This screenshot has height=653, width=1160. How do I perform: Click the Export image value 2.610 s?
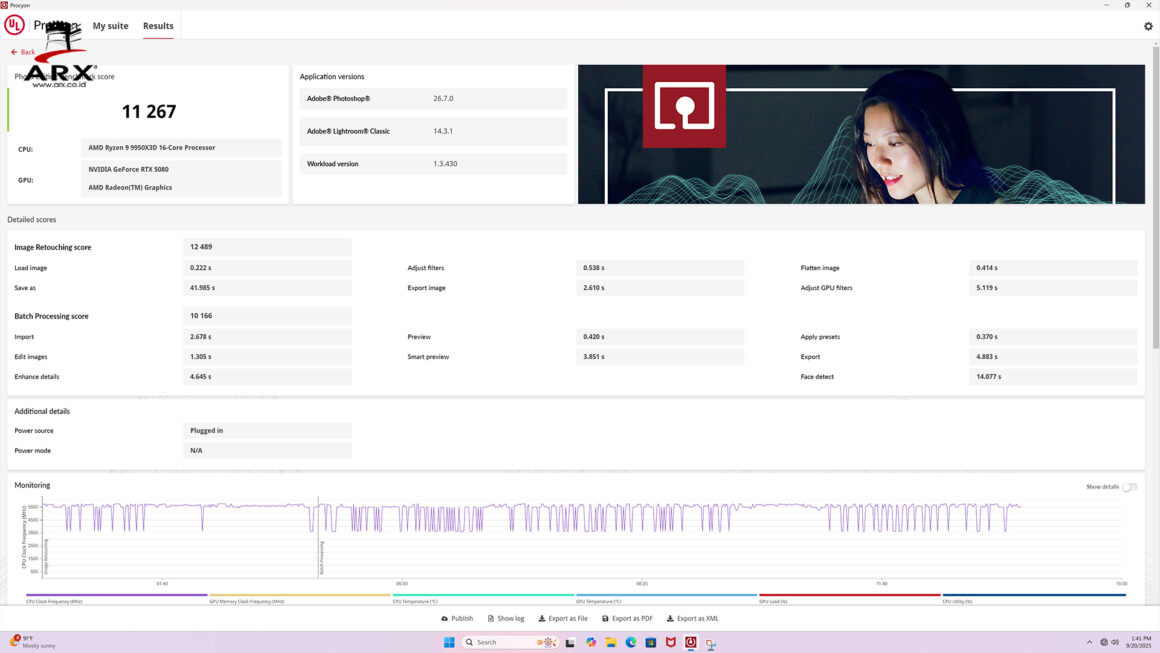(660, 288)
